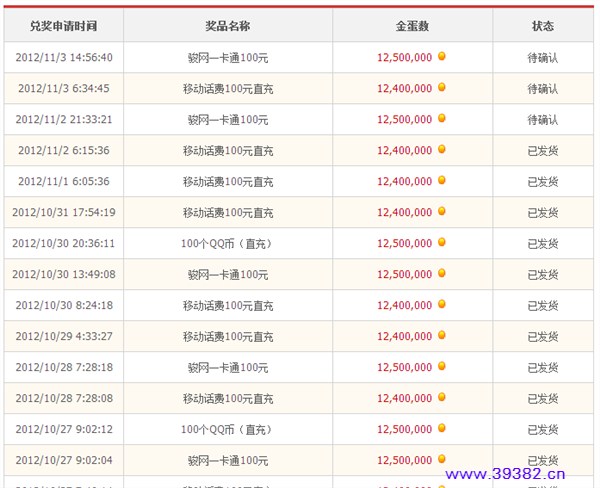
Task: Click 100个QQ币（直充） in the 2012/10/30 20:36:11 row
Action: (x=227, y=244)
